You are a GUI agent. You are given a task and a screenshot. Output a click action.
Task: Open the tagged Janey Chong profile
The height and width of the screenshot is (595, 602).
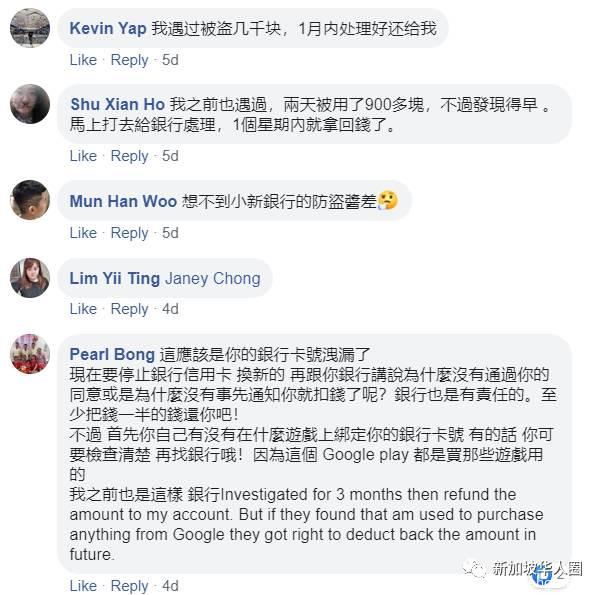pyautogui.click(x=212, y=278)
